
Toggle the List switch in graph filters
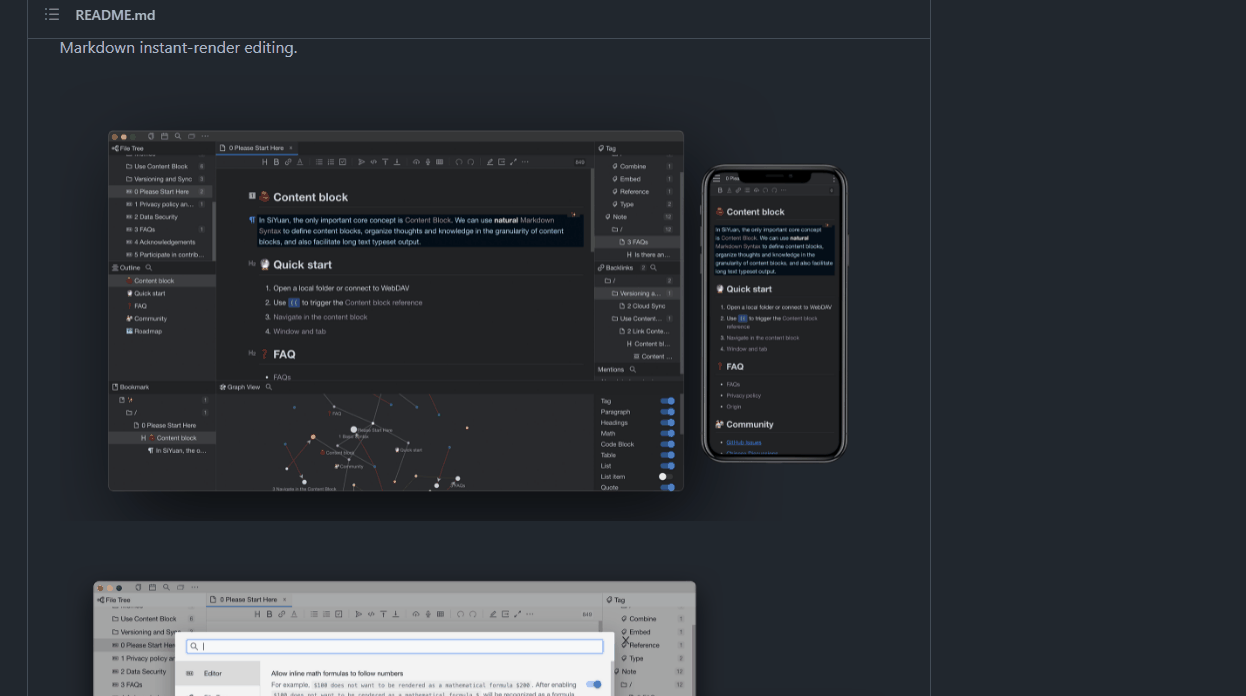pos(667,466)
